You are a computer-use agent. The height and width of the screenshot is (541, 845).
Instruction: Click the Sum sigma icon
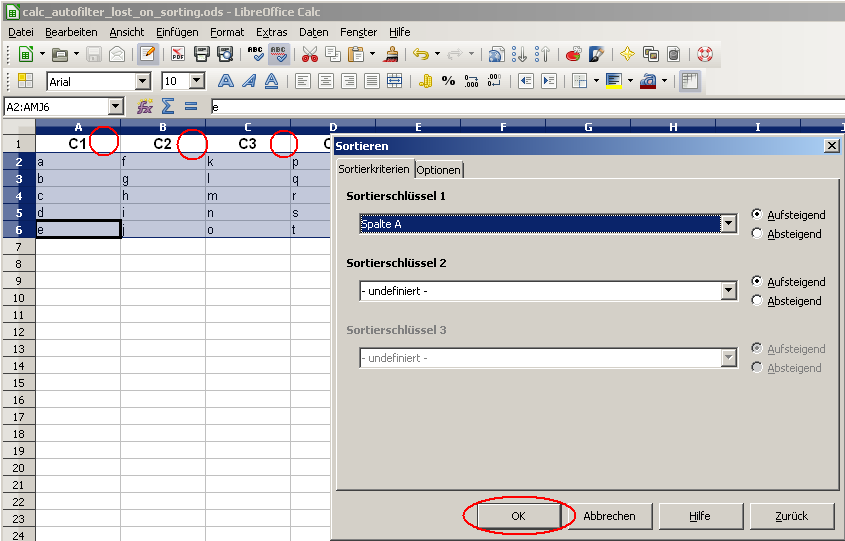coord(168,106)
